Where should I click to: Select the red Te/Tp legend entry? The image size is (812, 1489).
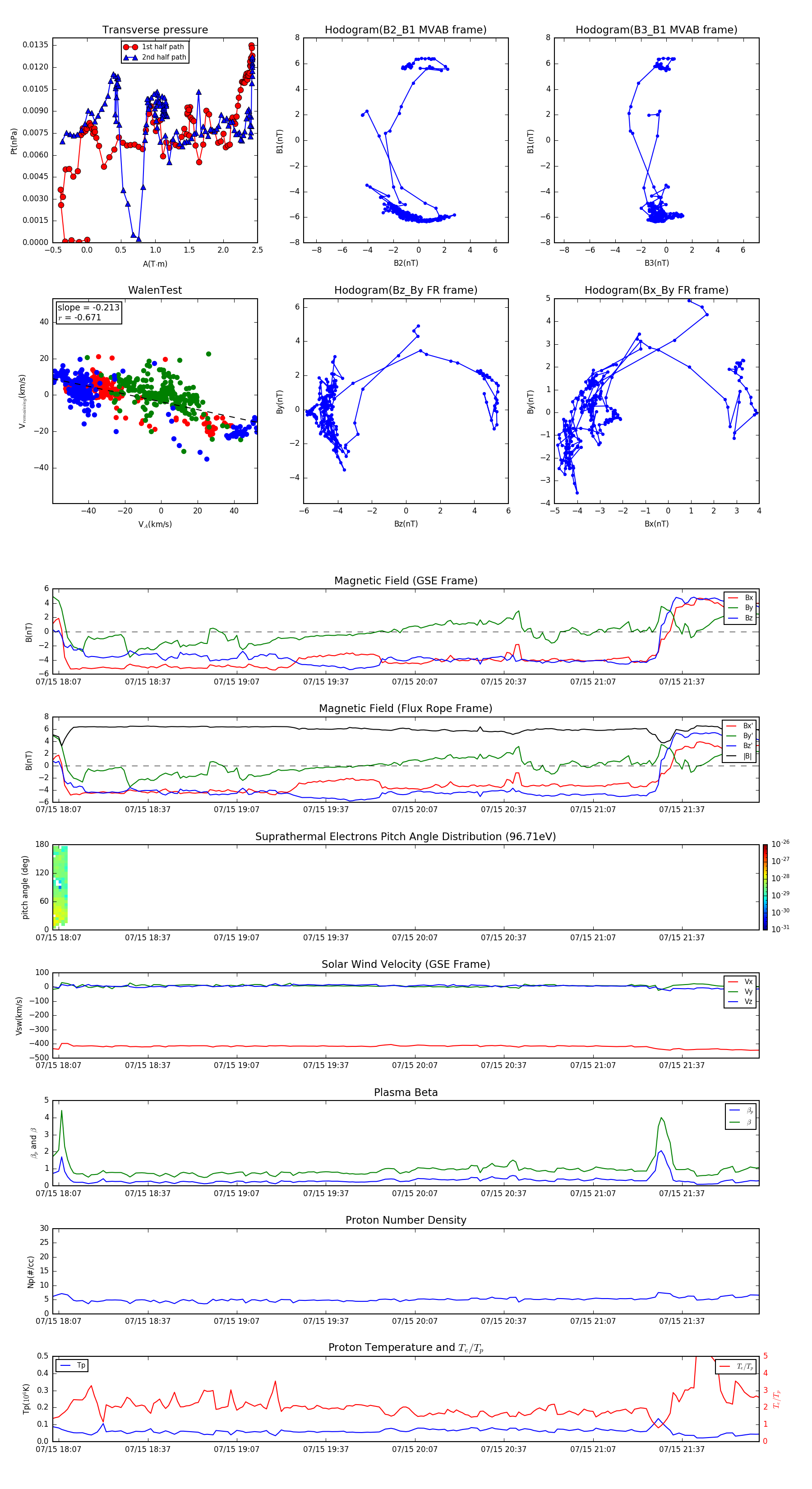(736, 1366)
